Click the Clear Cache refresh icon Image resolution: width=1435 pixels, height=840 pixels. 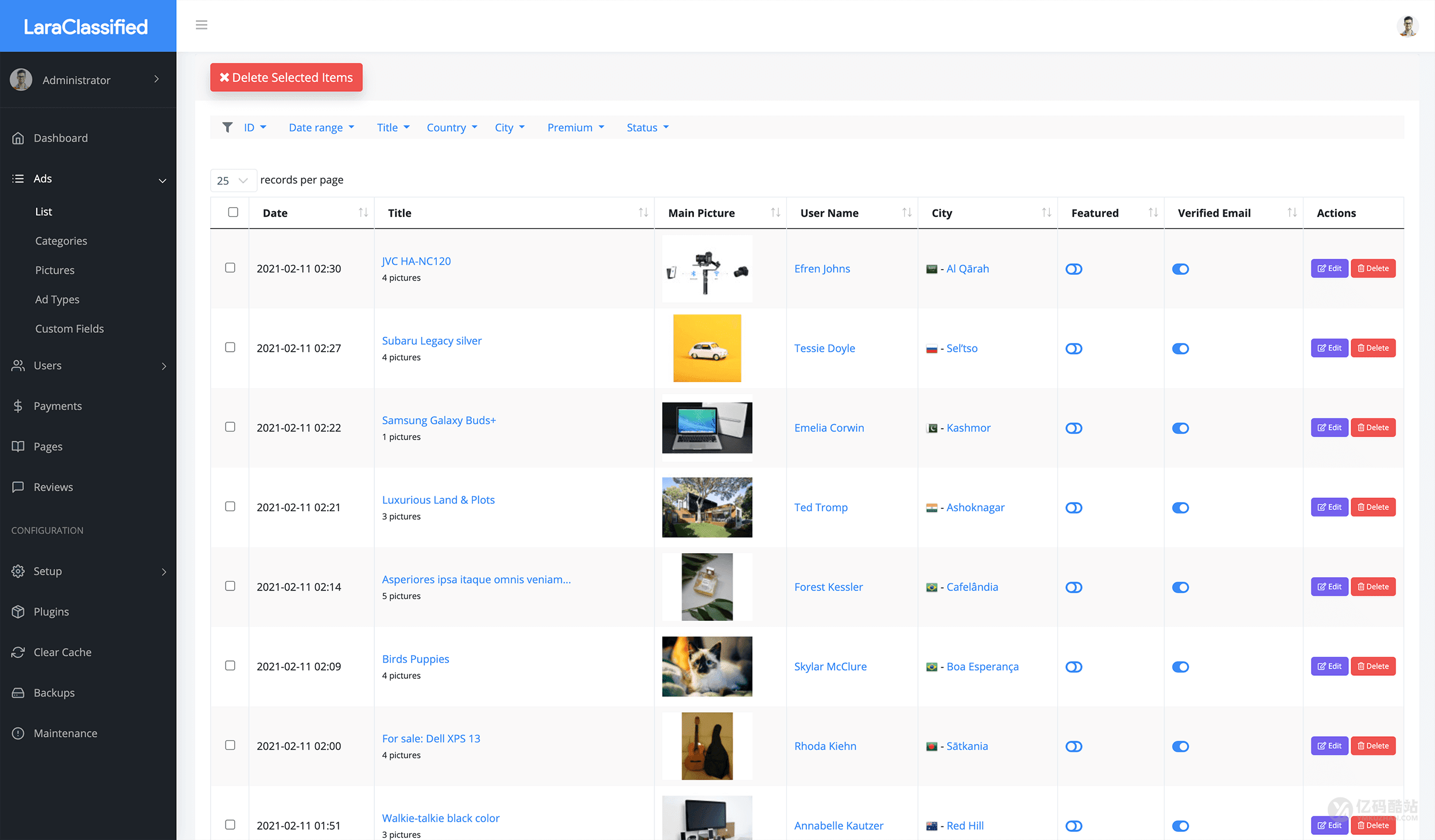coord(18,652)
